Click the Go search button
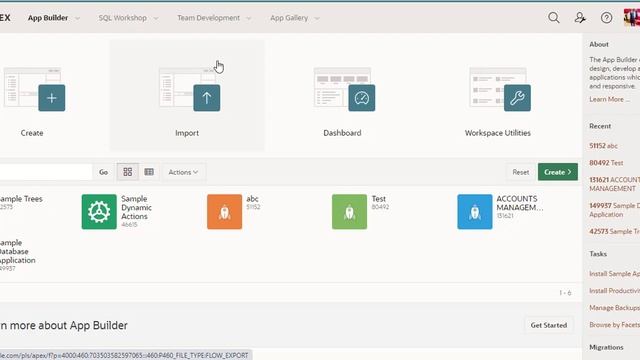Image resolution: width=640 pixels, height=360 pixels. coord(104,172)
